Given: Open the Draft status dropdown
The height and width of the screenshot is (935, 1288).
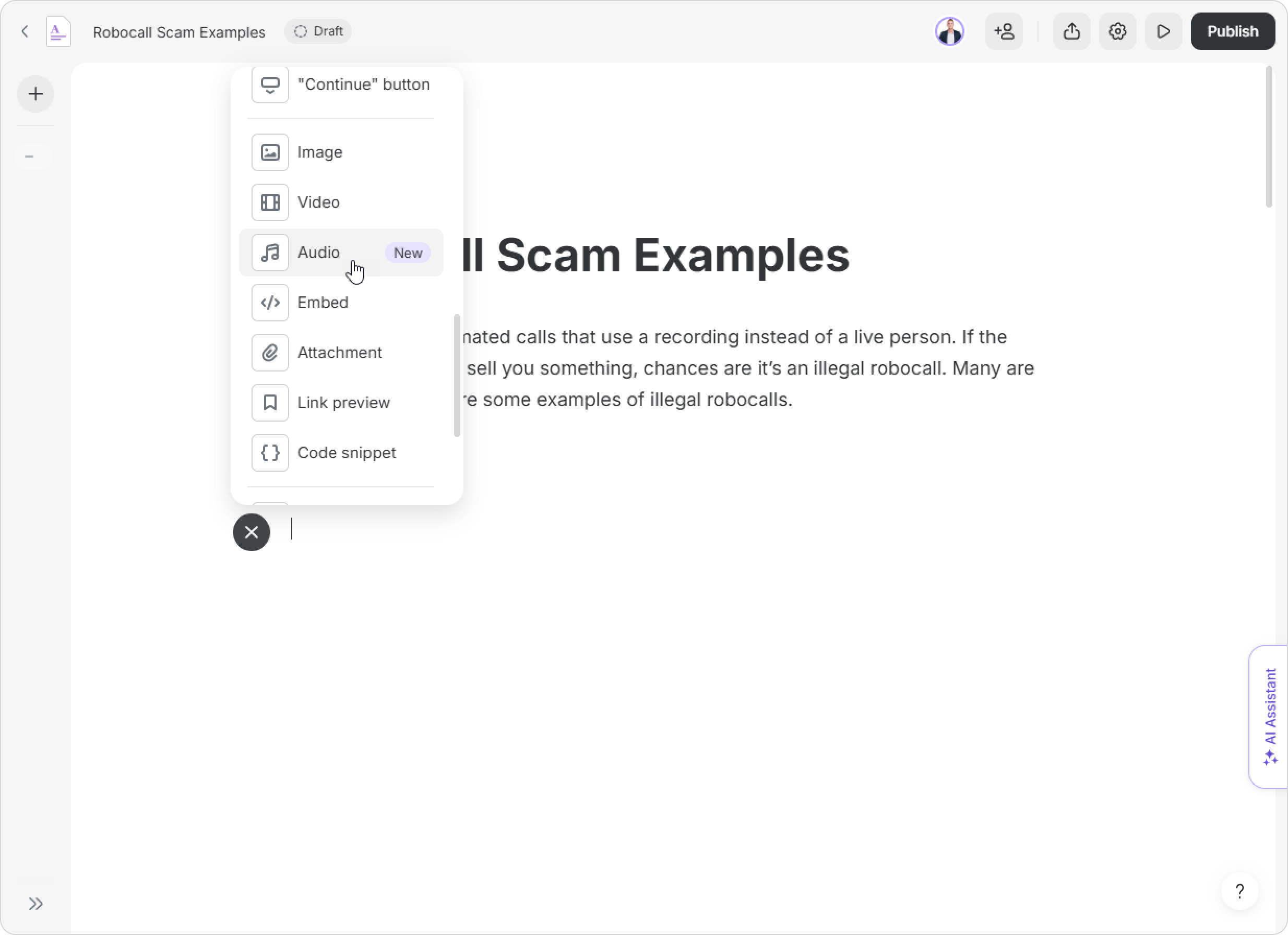Looking at the screenshot, I should point(318,31).
